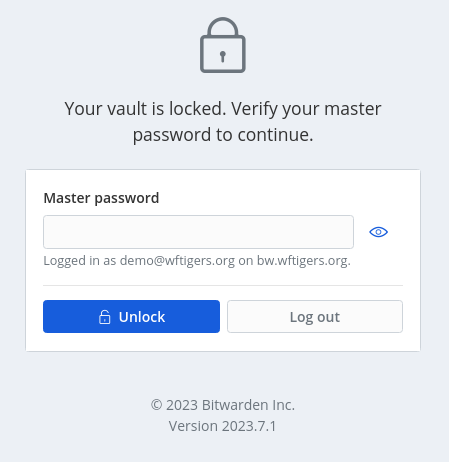Click the divider line above the buttons
Viewport: 449px width, 462px height.
point(223,285)
